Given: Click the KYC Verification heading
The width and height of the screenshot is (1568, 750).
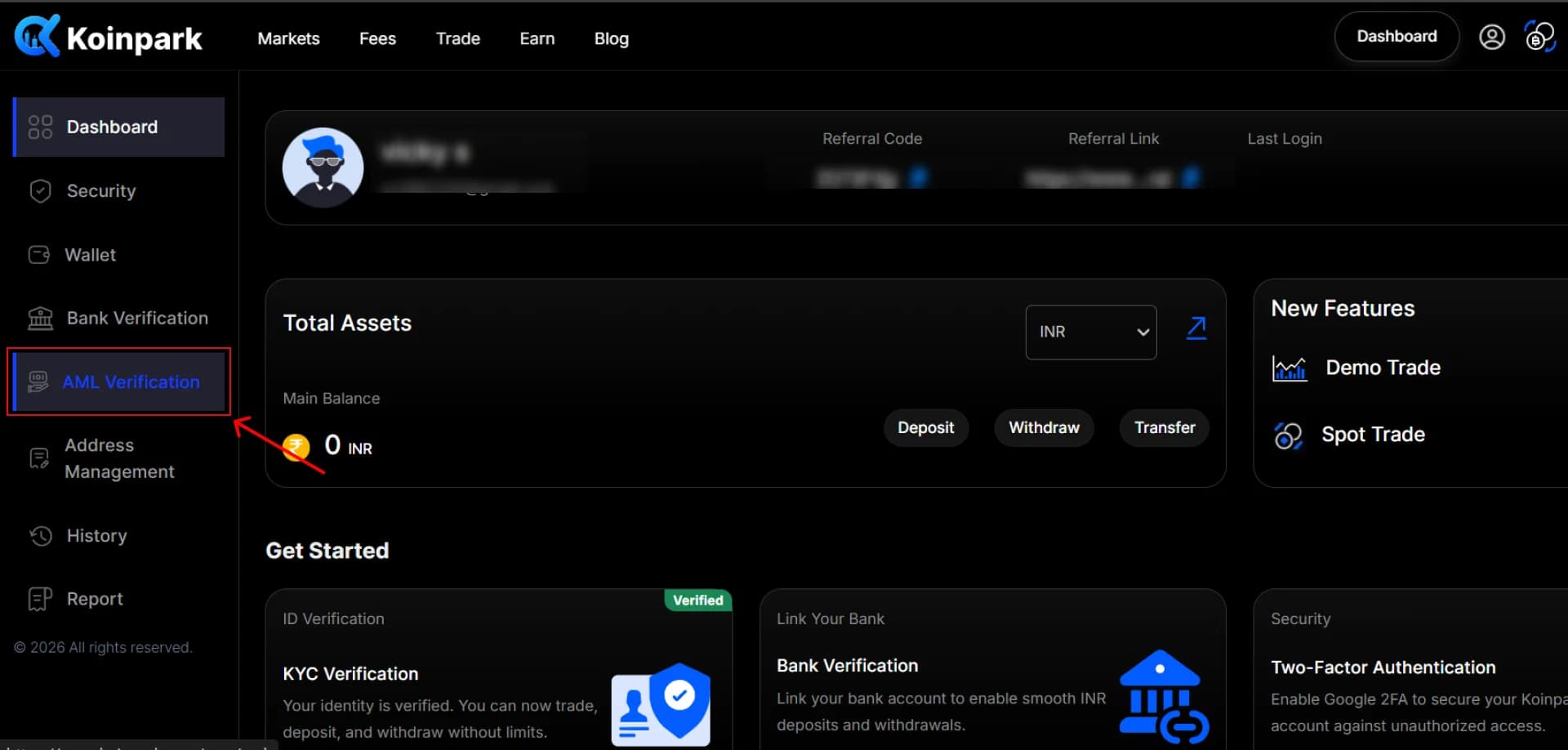Looking at the screenshot, I should click(x=350, y=674).
